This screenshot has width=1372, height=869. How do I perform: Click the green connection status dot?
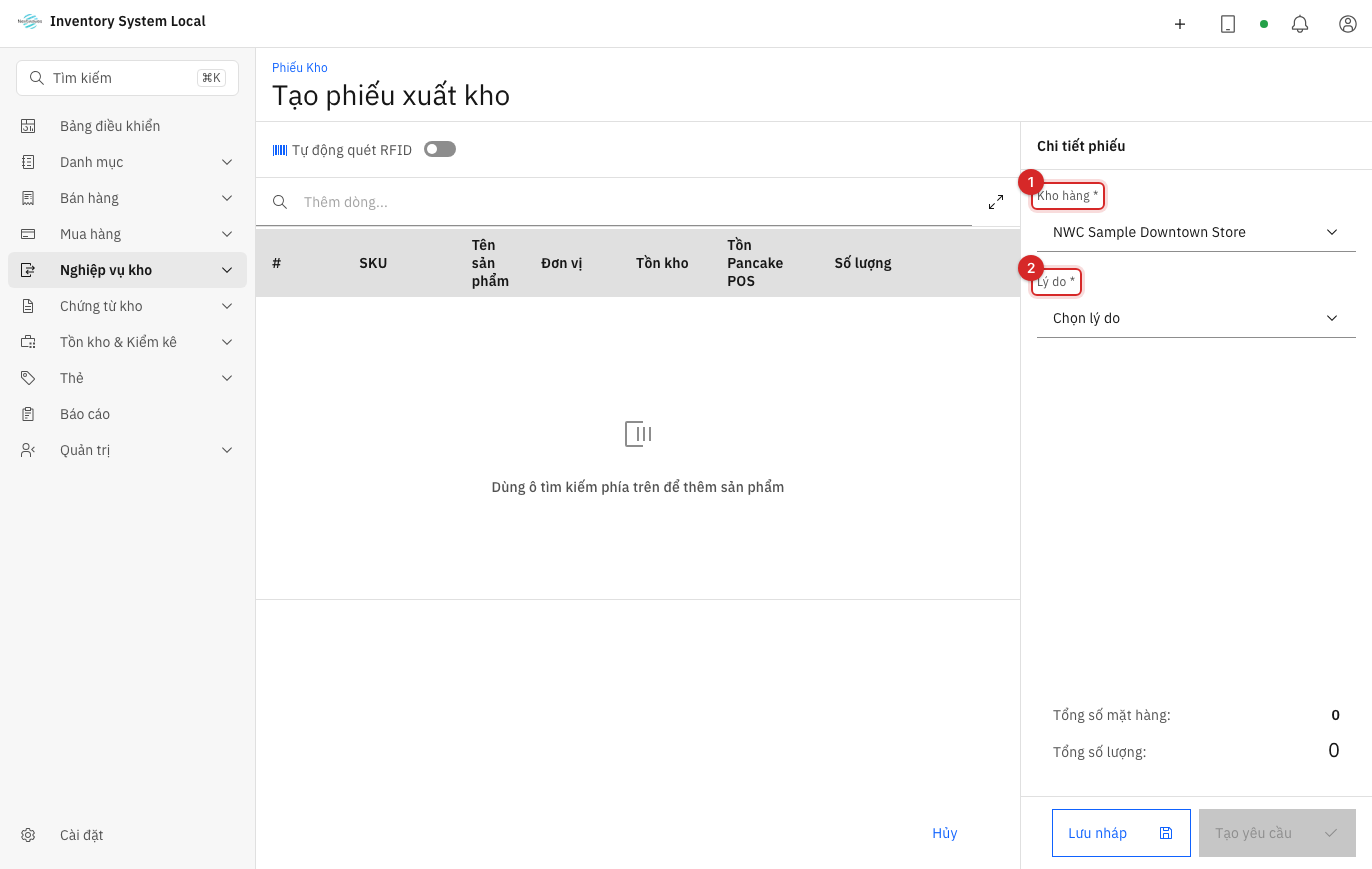tap(1264, 24)
